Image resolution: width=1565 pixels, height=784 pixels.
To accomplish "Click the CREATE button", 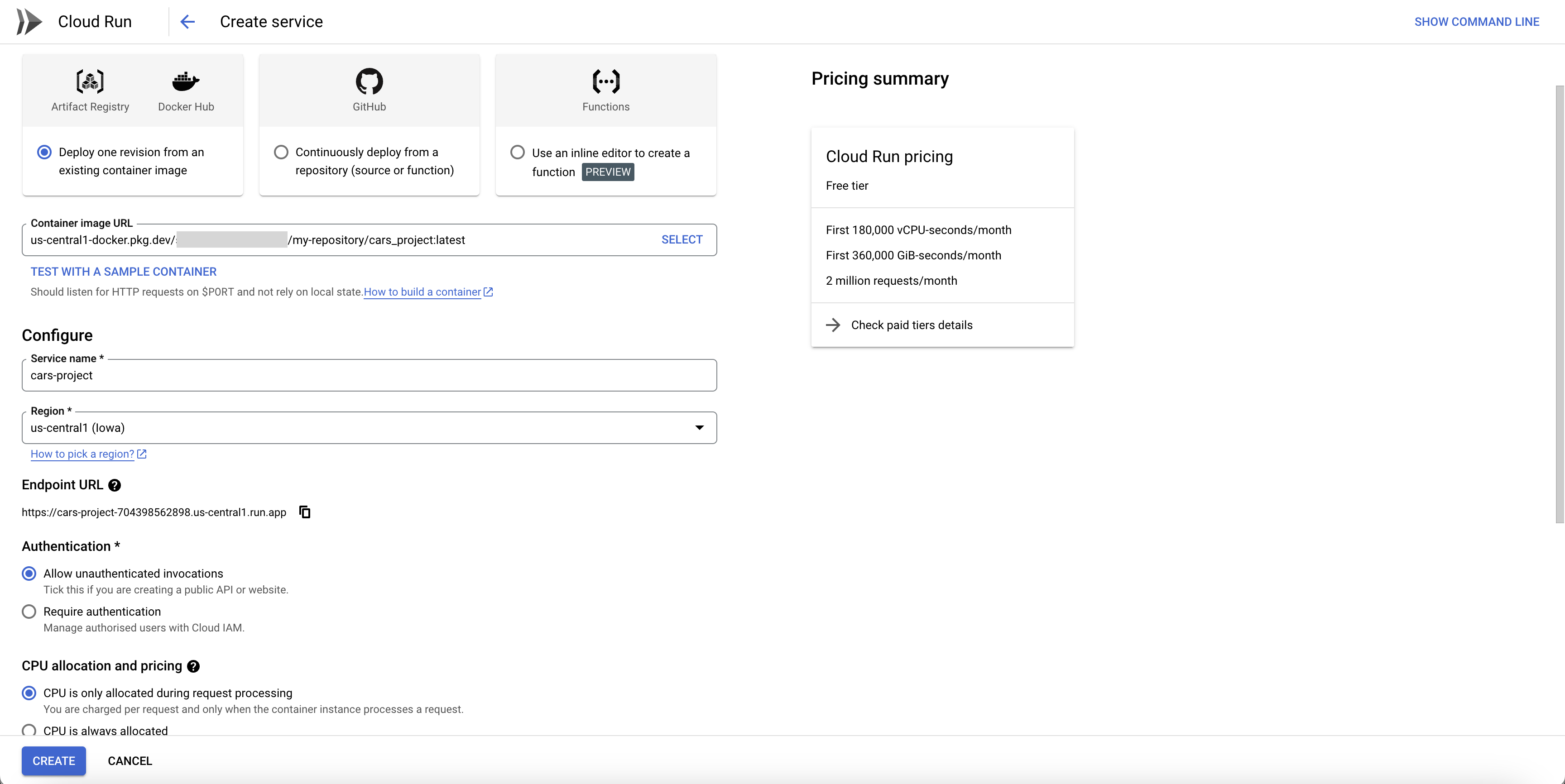I will click(x=53, y=760).
